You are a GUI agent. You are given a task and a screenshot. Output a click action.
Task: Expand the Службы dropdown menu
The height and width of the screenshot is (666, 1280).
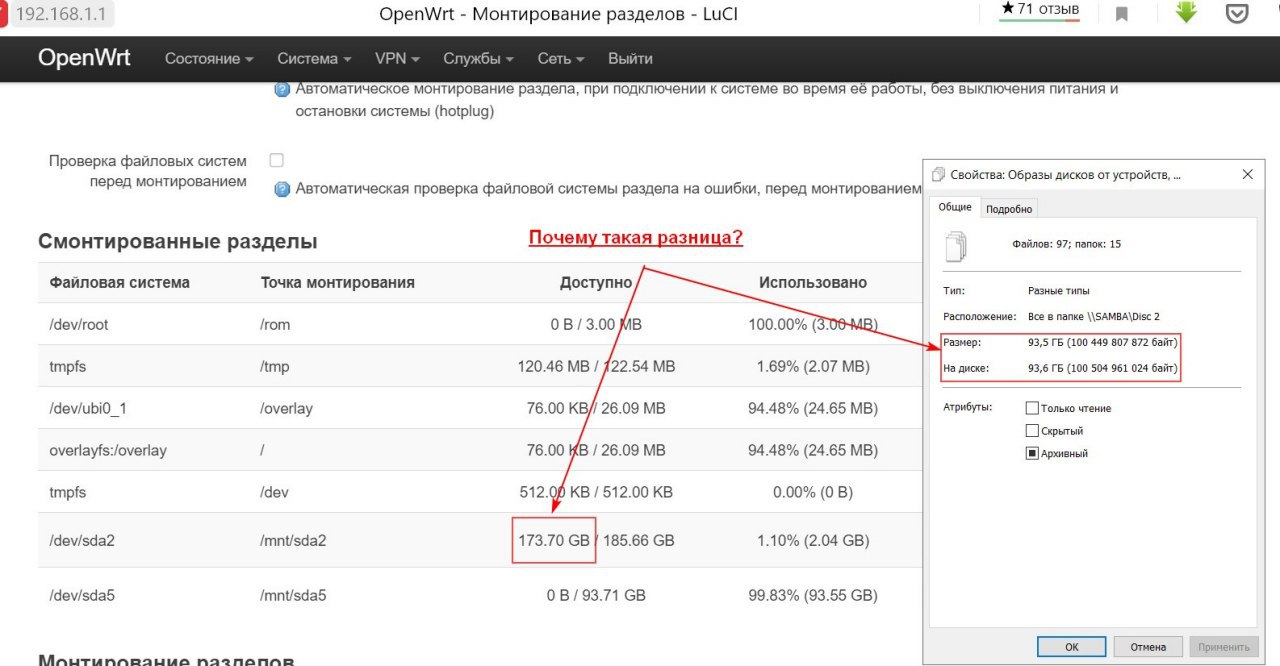(478, 59)
